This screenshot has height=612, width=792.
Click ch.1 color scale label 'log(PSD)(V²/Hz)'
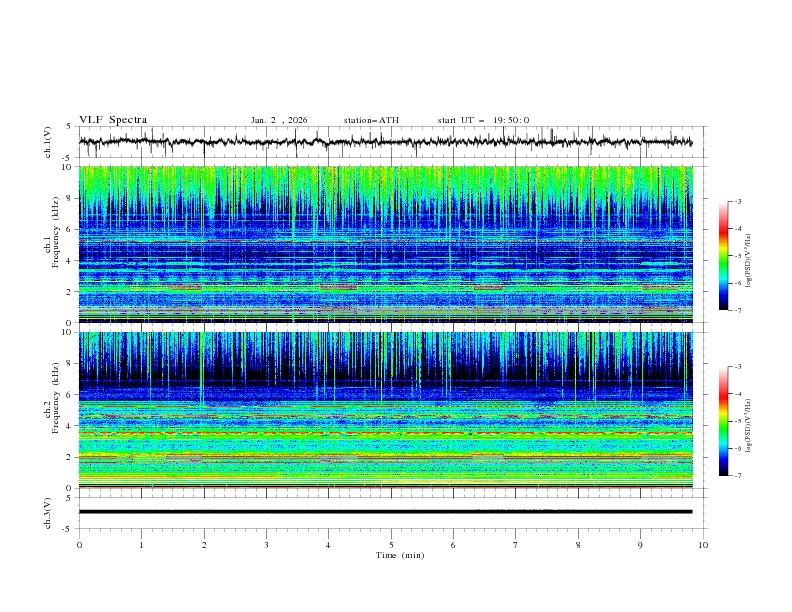(x=749, y=261)
